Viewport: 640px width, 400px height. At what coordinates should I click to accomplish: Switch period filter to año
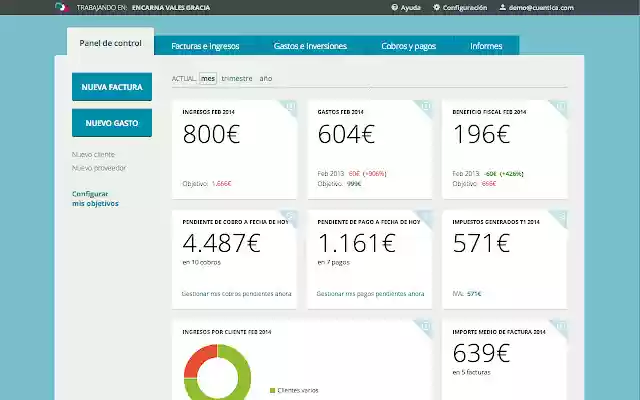(266, 78)
